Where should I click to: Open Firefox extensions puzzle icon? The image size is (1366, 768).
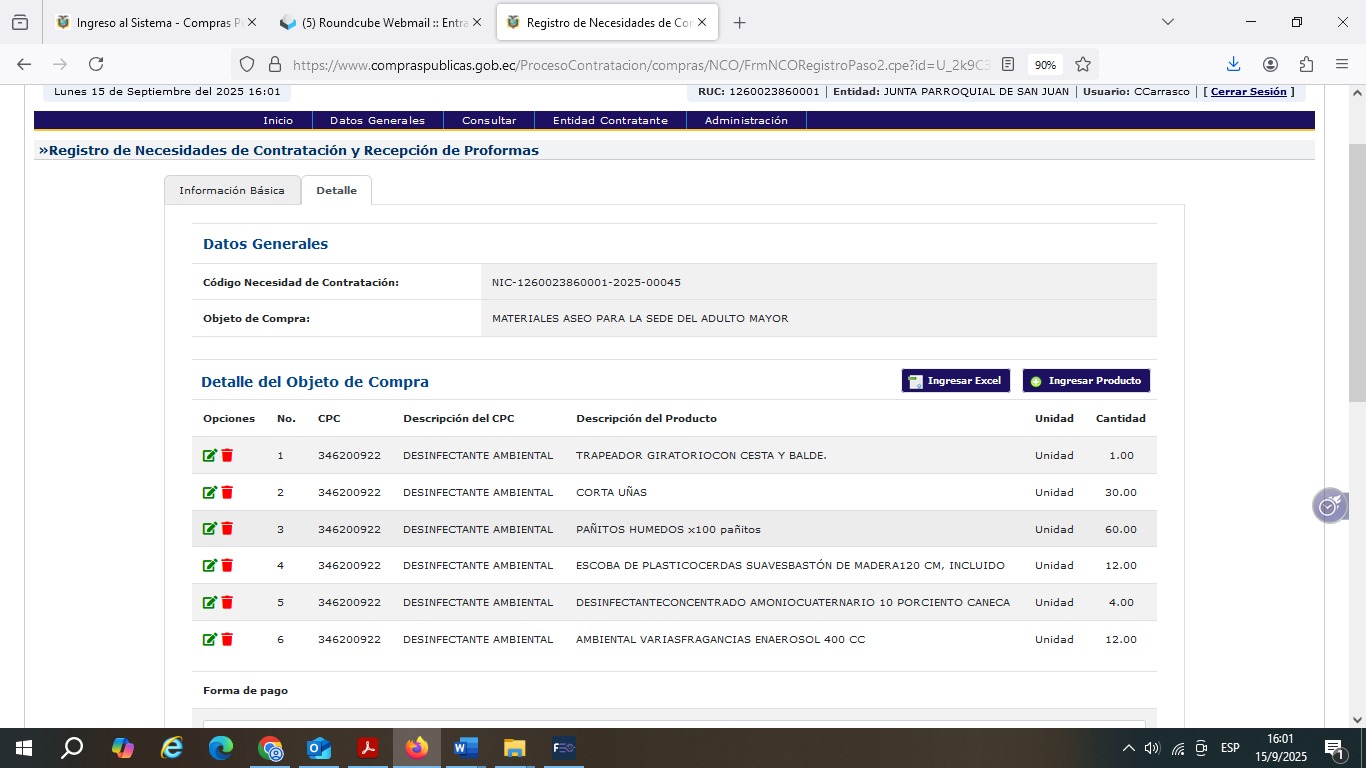[1306, 64]
